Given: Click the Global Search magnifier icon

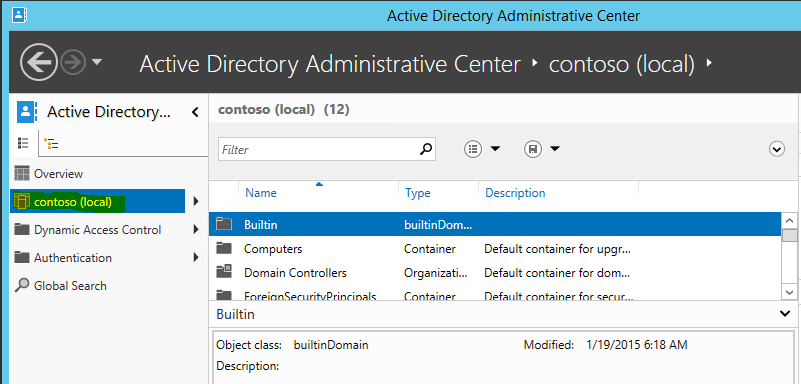Looking at the screenshot, I should [22, 285].
